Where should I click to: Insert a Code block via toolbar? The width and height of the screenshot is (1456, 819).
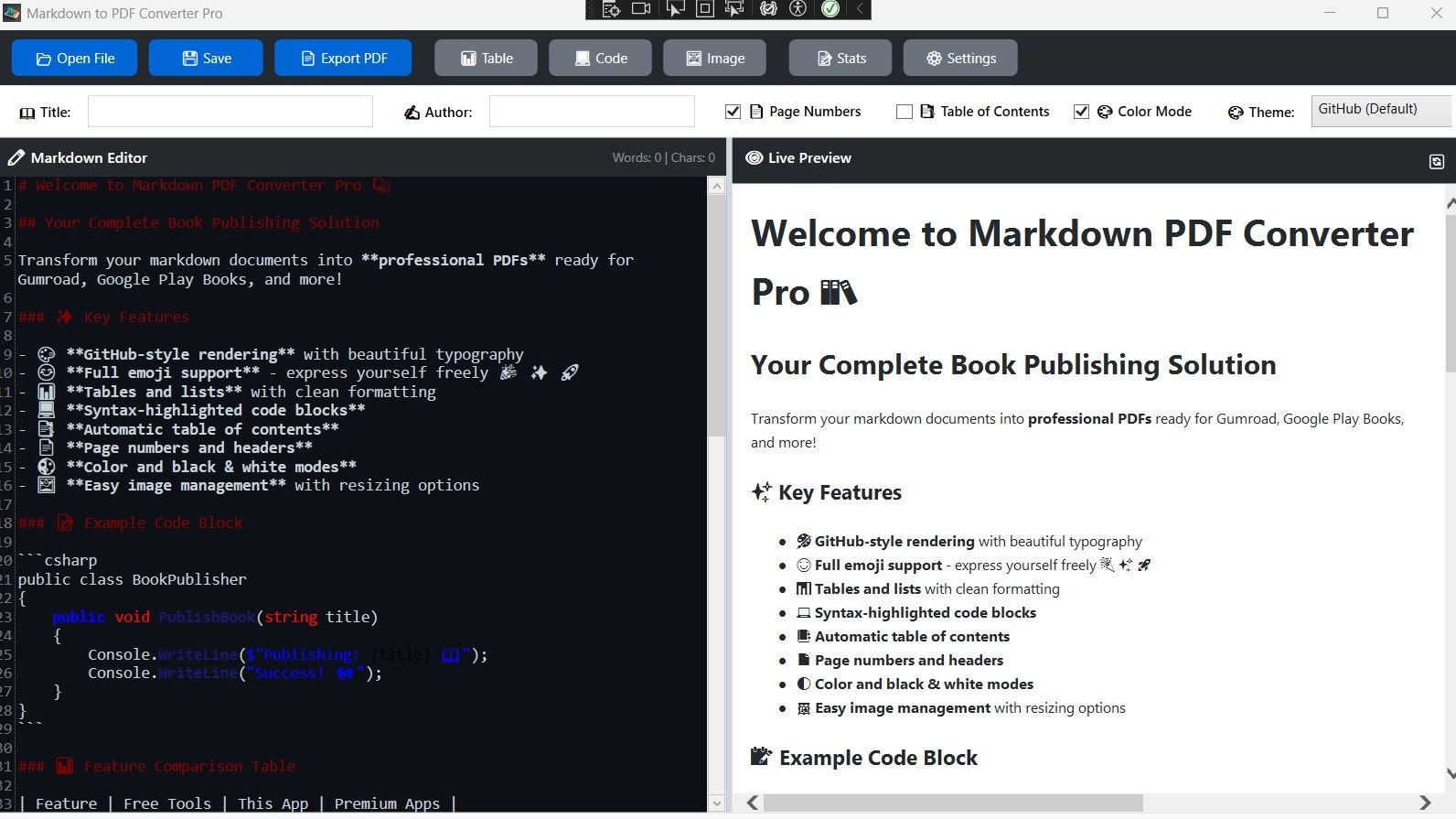600,58
